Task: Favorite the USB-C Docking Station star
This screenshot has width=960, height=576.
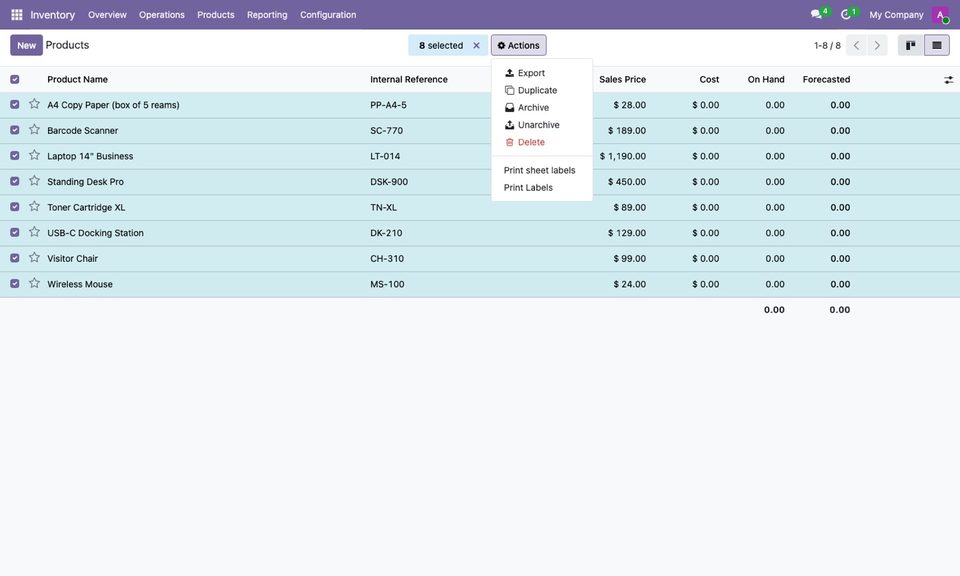Action: [34, 232]
